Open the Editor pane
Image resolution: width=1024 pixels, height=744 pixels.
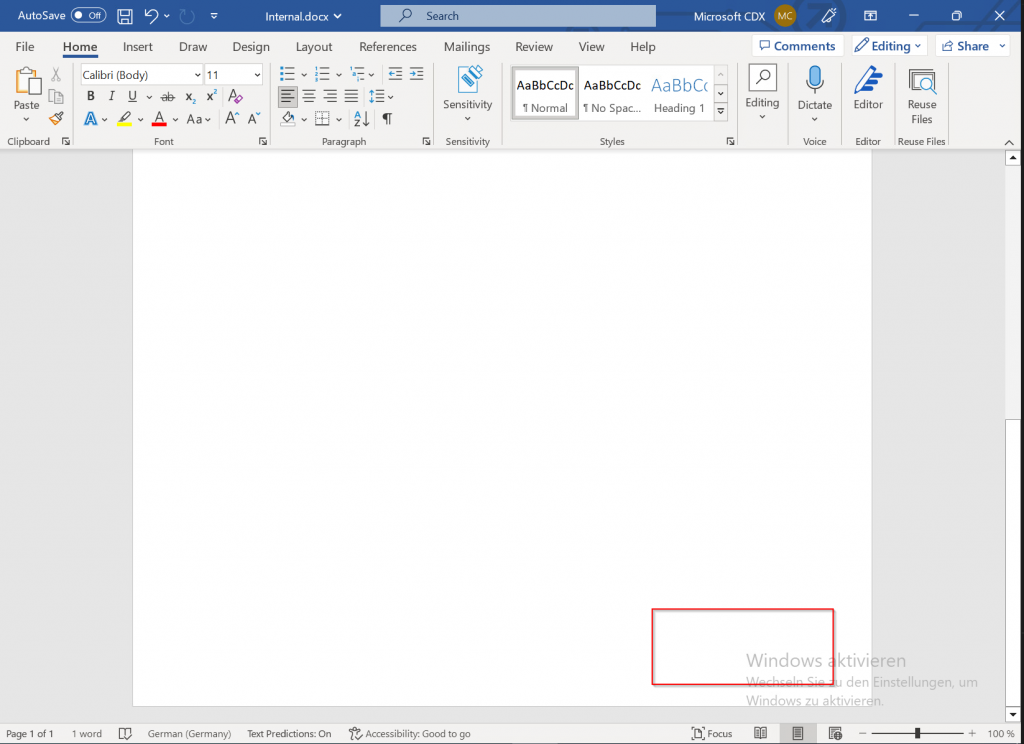click(868, 94)
